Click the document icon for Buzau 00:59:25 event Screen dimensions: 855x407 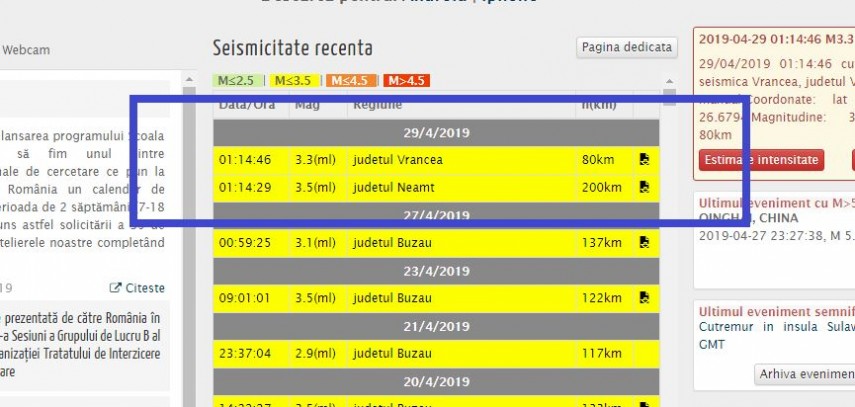click(645, 242)
